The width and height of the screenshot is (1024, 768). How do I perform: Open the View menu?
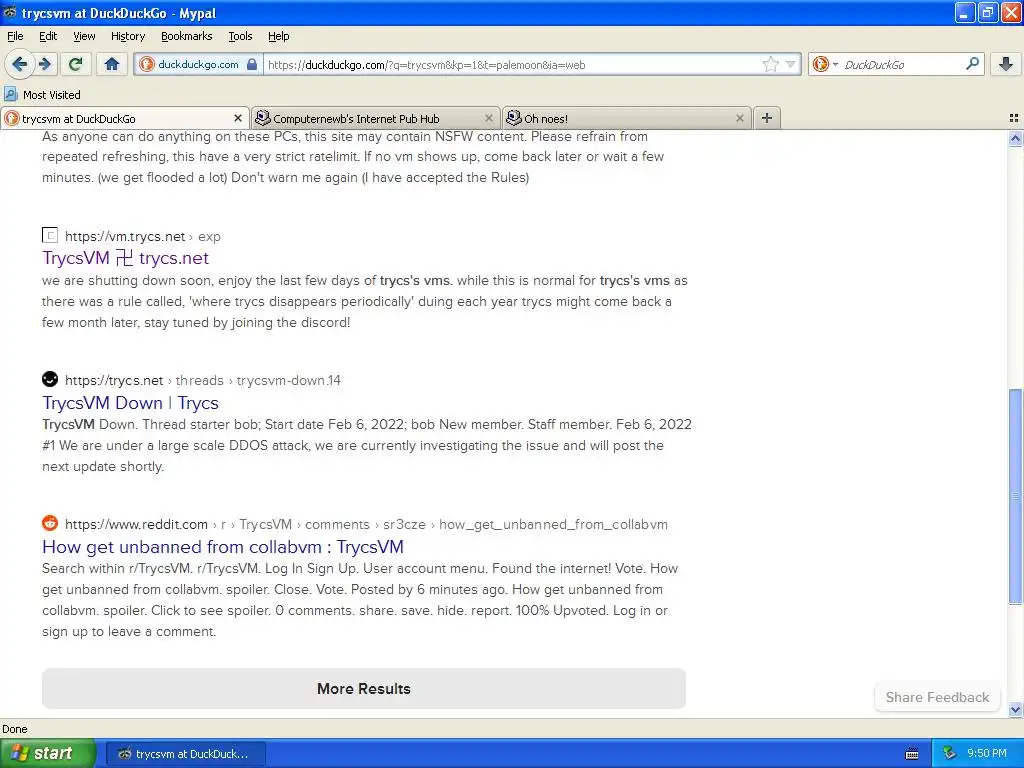coord(84,37)
